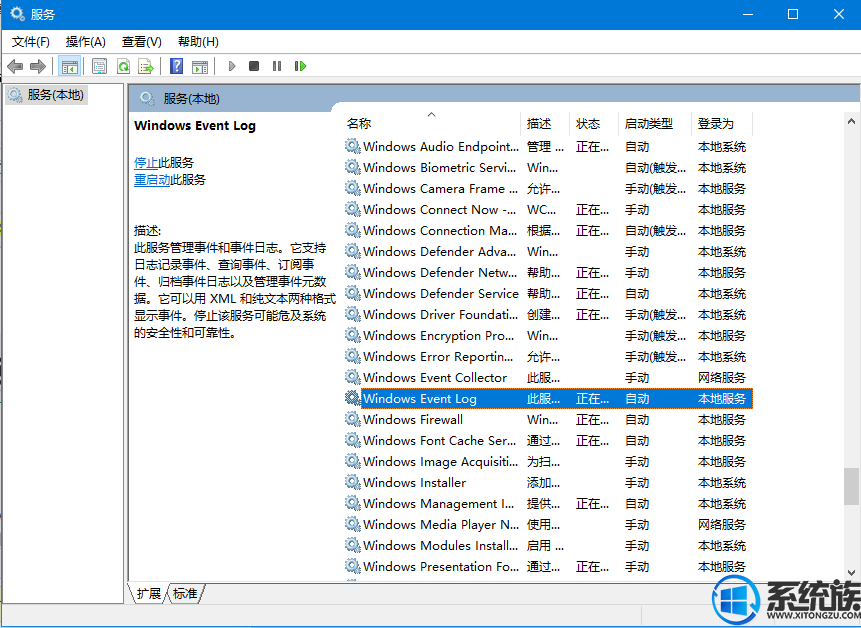Click gear icon of Windows Biometric Service row
861x628 pixels.
pyautogui.click(x=353, y=167)
